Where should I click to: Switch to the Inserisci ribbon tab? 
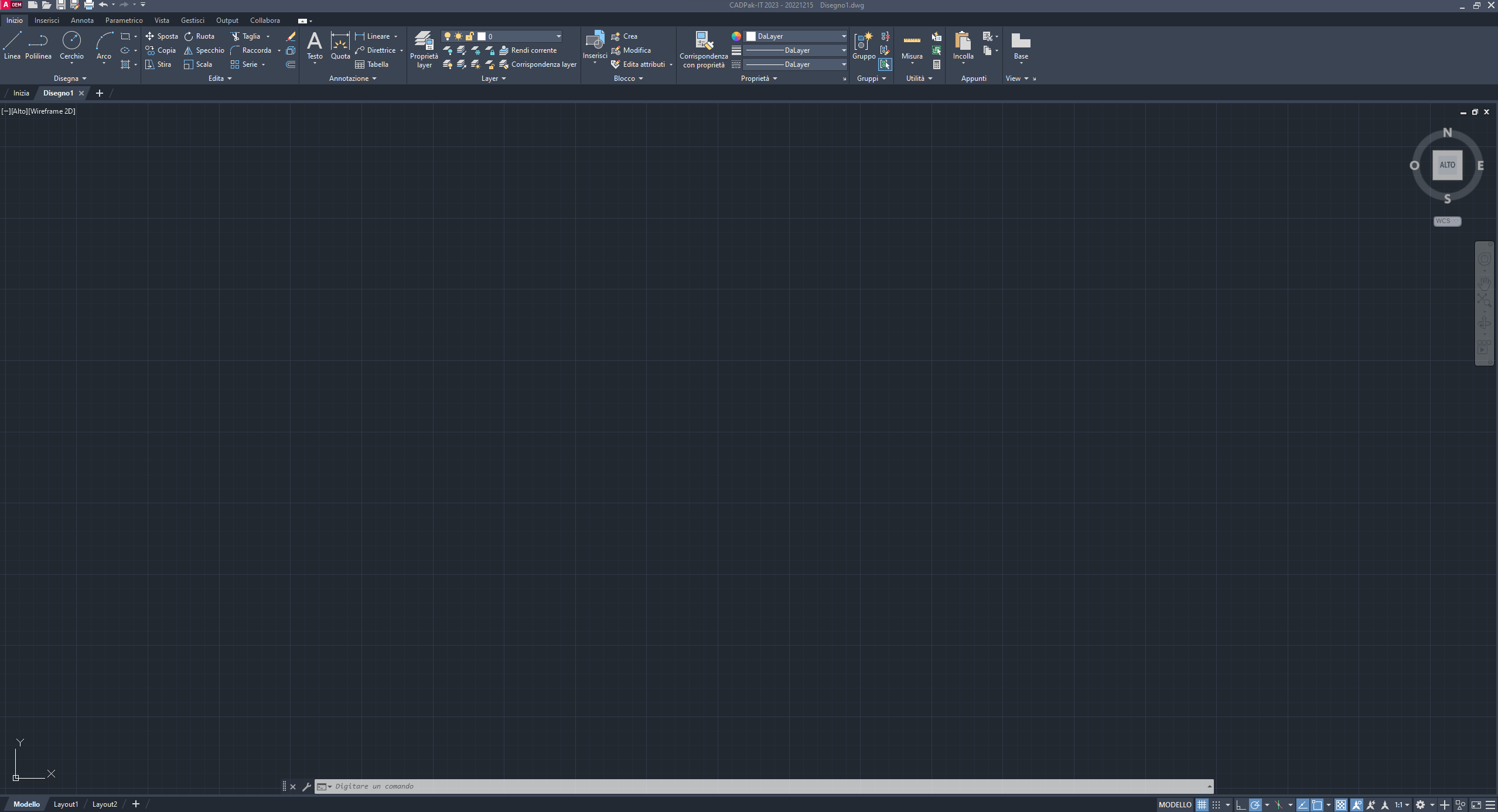[x=47, y=21]
